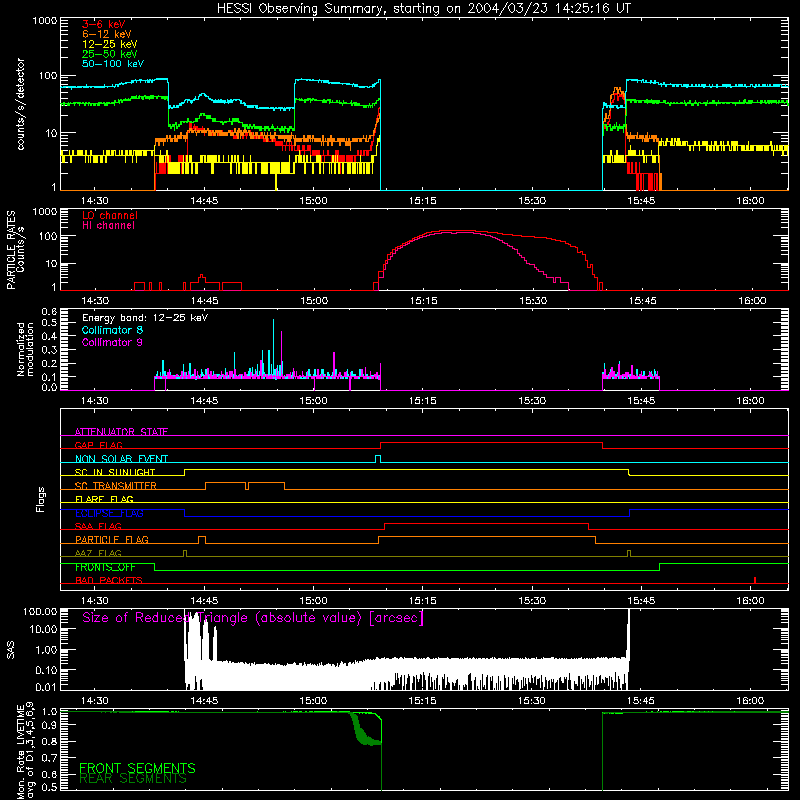Select the LO channel legend label

point(110,215)
